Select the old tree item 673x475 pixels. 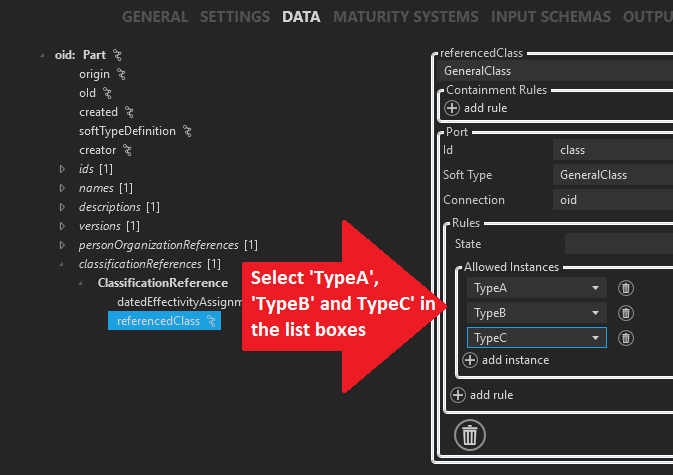(88, 93)
